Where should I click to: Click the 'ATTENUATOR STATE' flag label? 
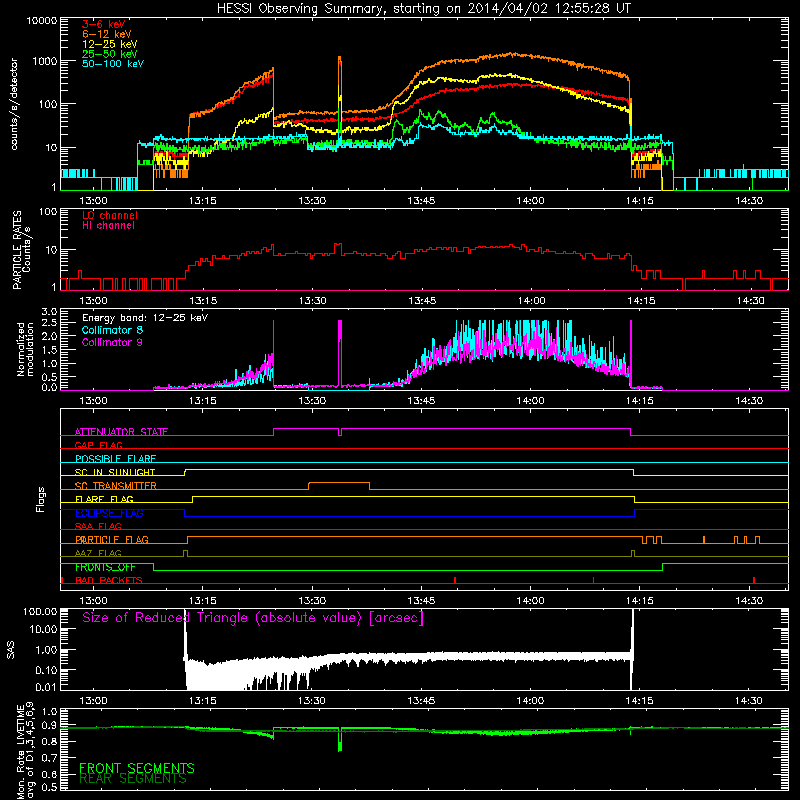pos(121,432)
